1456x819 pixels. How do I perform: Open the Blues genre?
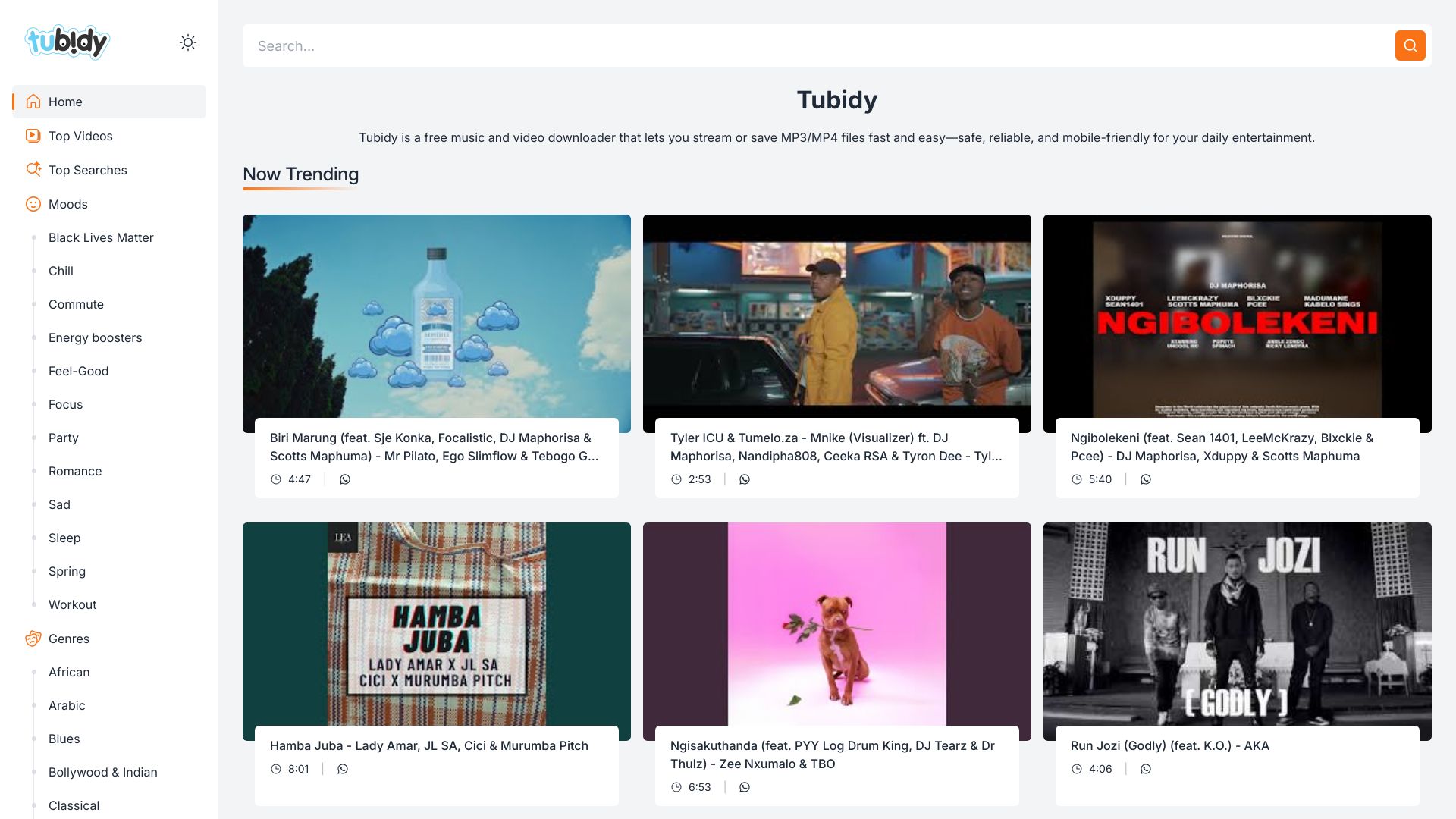(x=64, y=739)
